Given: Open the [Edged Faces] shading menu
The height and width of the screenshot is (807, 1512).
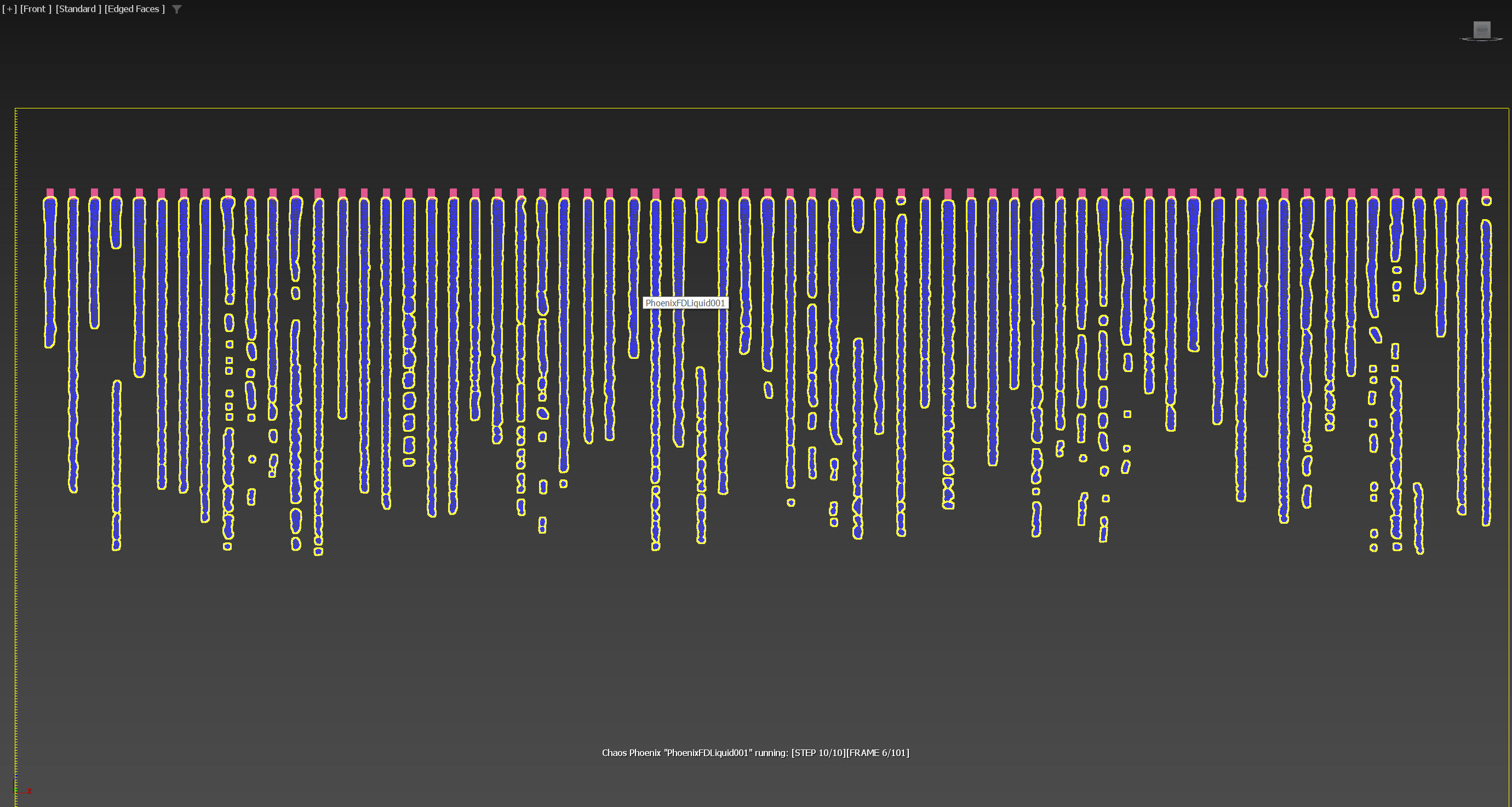Looking at the screenshot, I should pos(134,9).
